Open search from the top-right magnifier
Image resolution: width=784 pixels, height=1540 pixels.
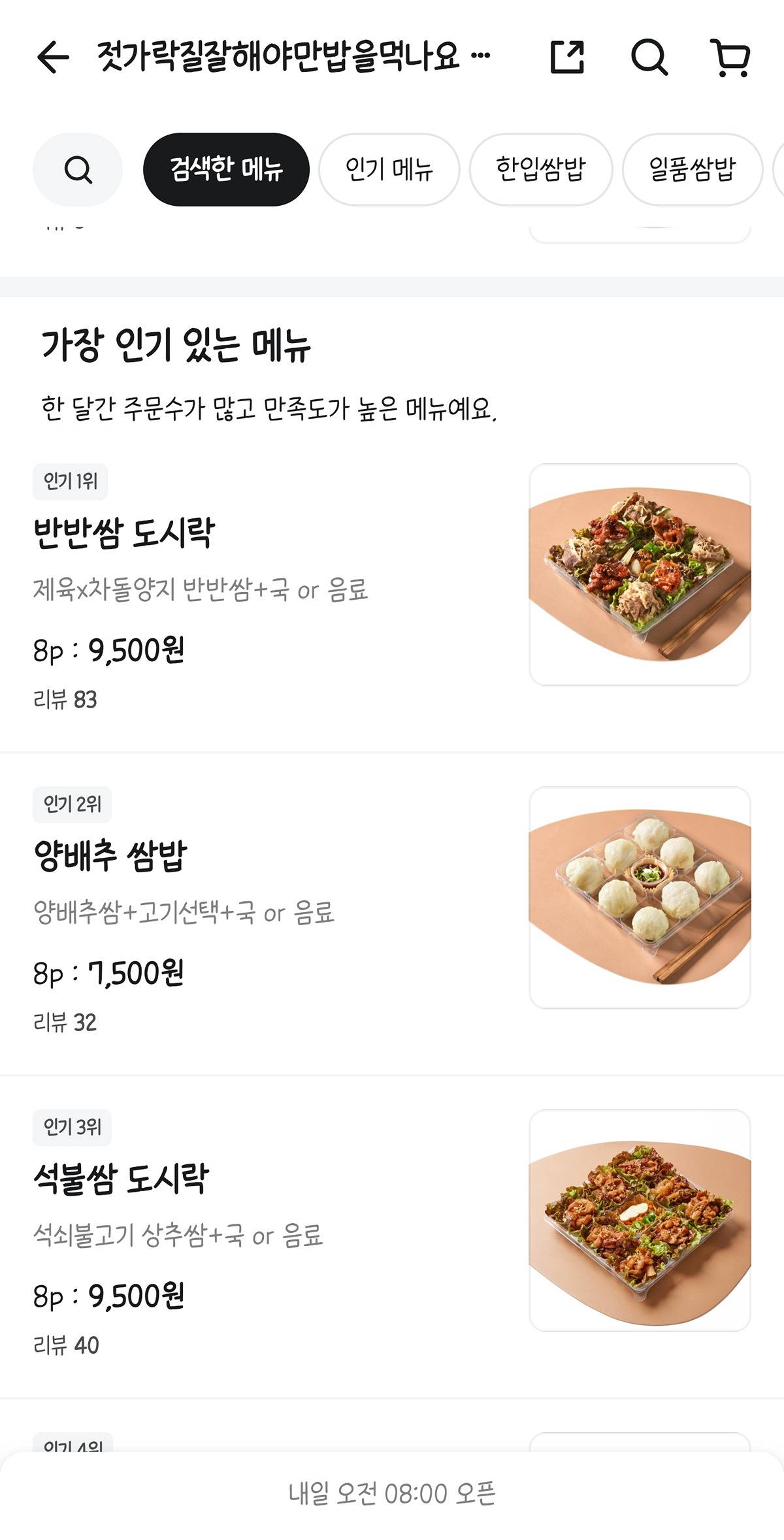649,57
